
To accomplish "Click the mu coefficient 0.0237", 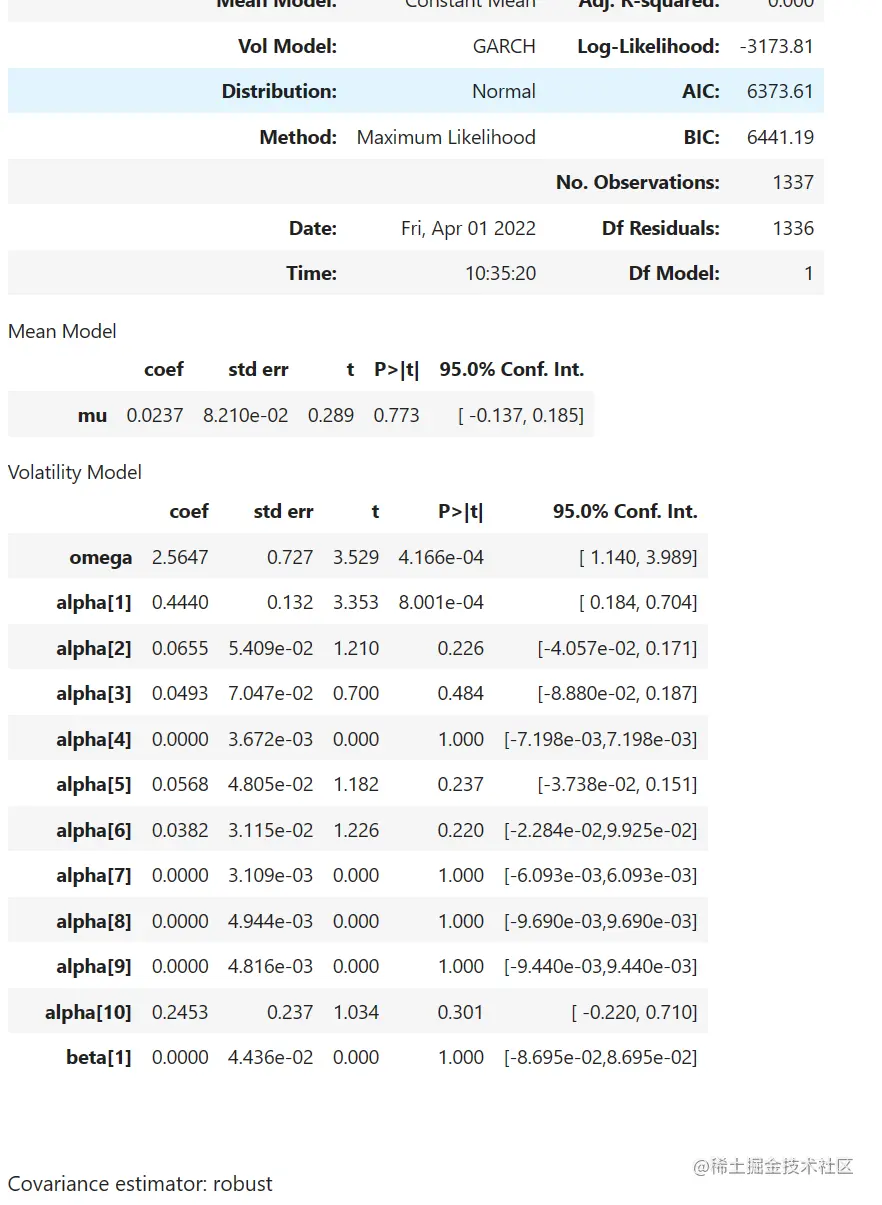I will pos(155,415).
